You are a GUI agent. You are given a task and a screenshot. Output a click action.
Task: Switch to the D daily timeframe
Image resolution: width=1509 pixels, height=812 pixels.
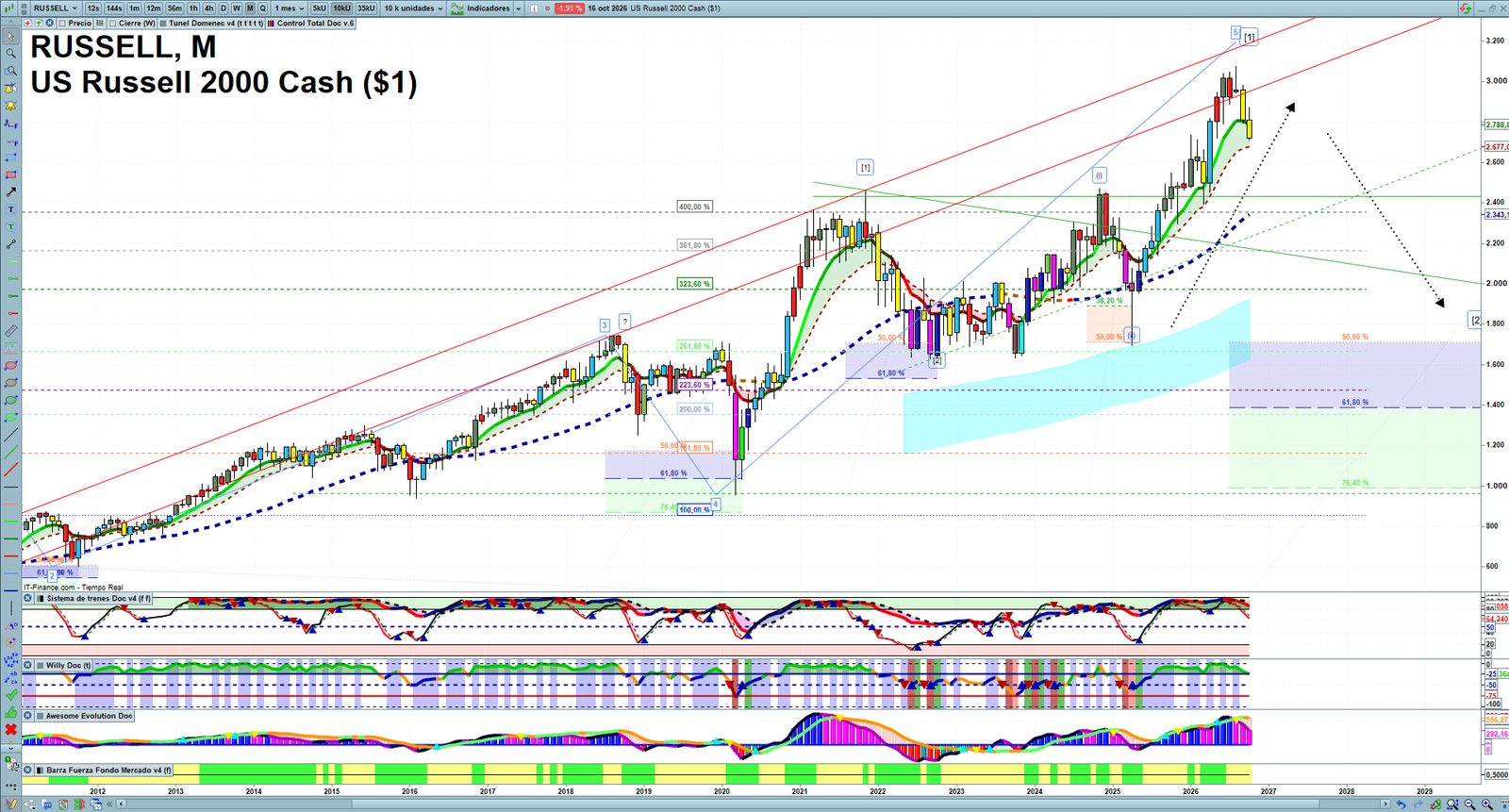pyautogui.click(x=224, y=8)
